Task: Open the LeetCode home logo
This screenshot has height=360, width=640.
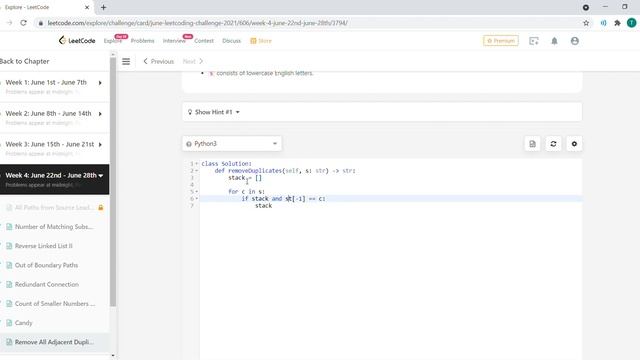Action: coord(77,40)
